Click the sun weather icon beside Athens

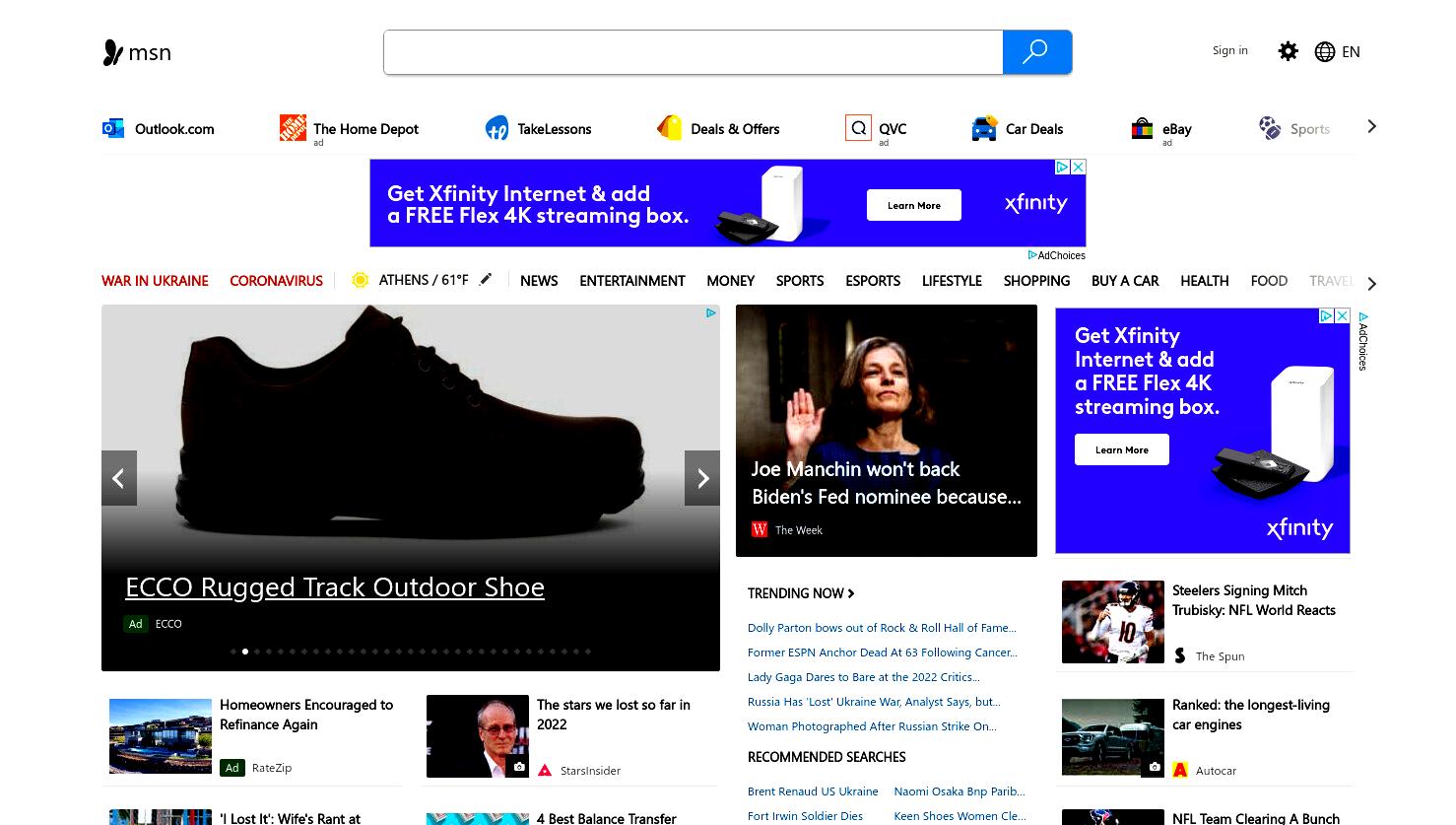(361, 280)
